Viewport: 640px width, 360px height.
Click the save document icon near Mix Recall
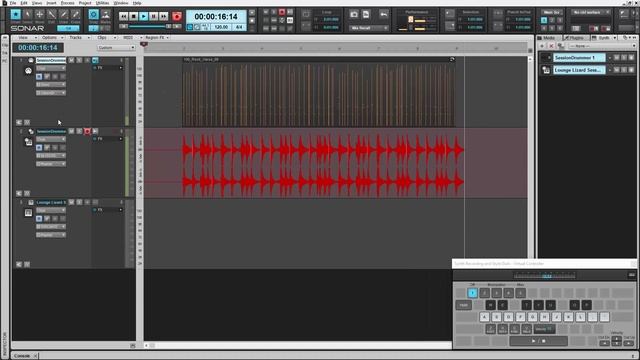point(366,15)
